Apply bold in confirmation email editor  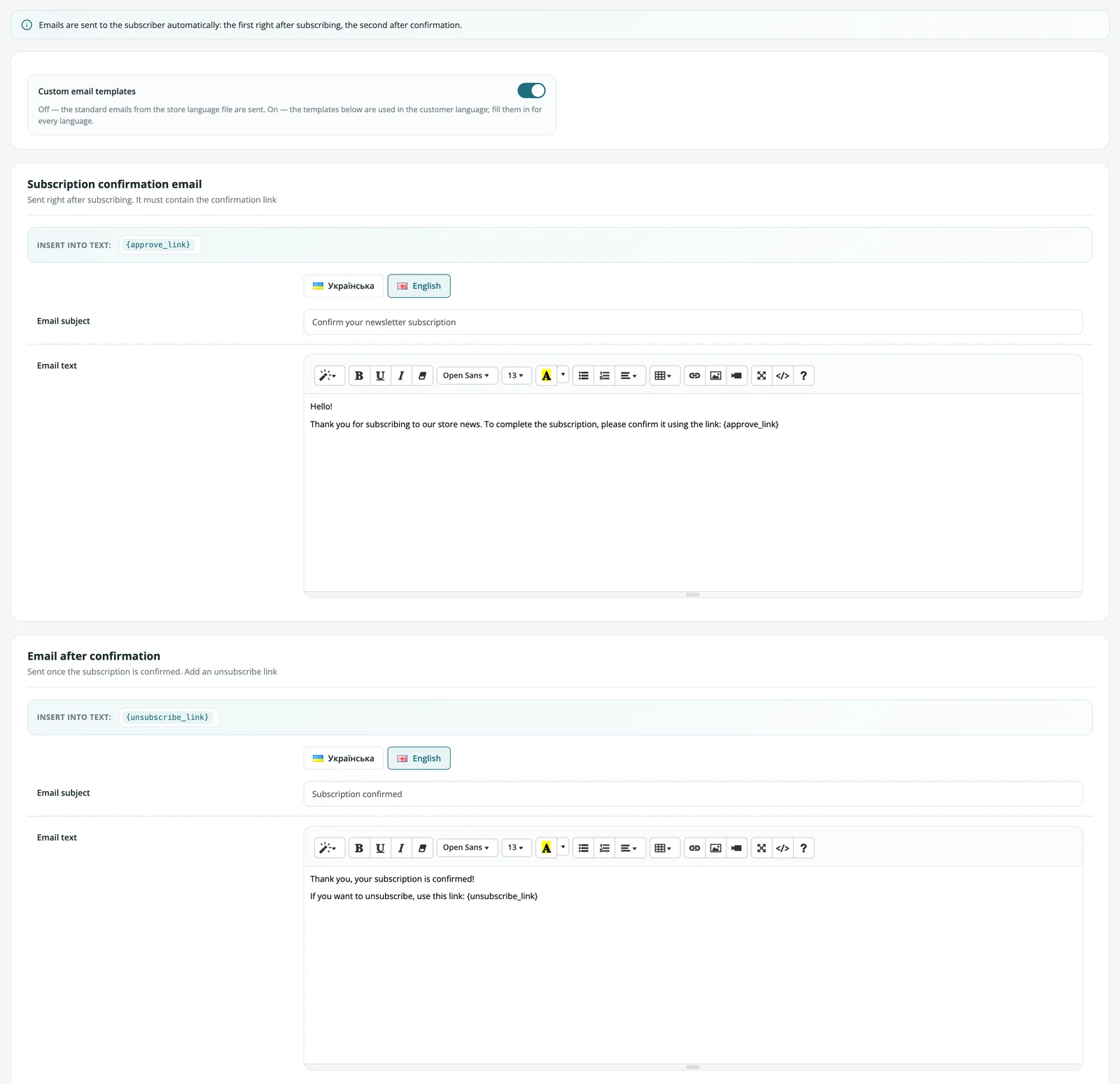[x=359, y=375]
